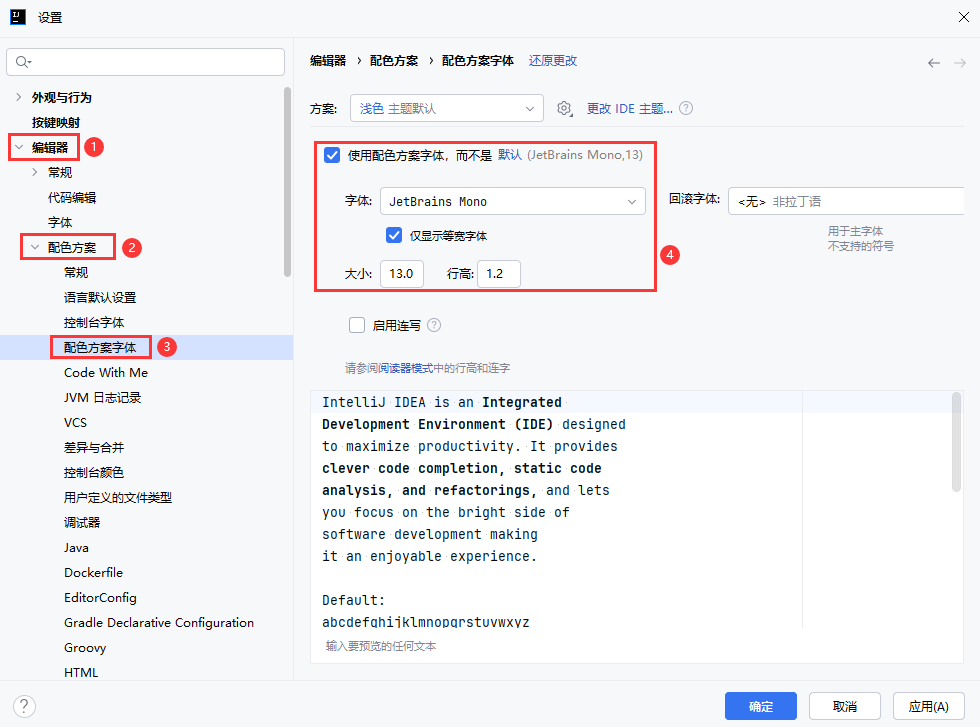
Task: Click 编辑器 in the breadcrumb
Action: click(x=328, y=61)
